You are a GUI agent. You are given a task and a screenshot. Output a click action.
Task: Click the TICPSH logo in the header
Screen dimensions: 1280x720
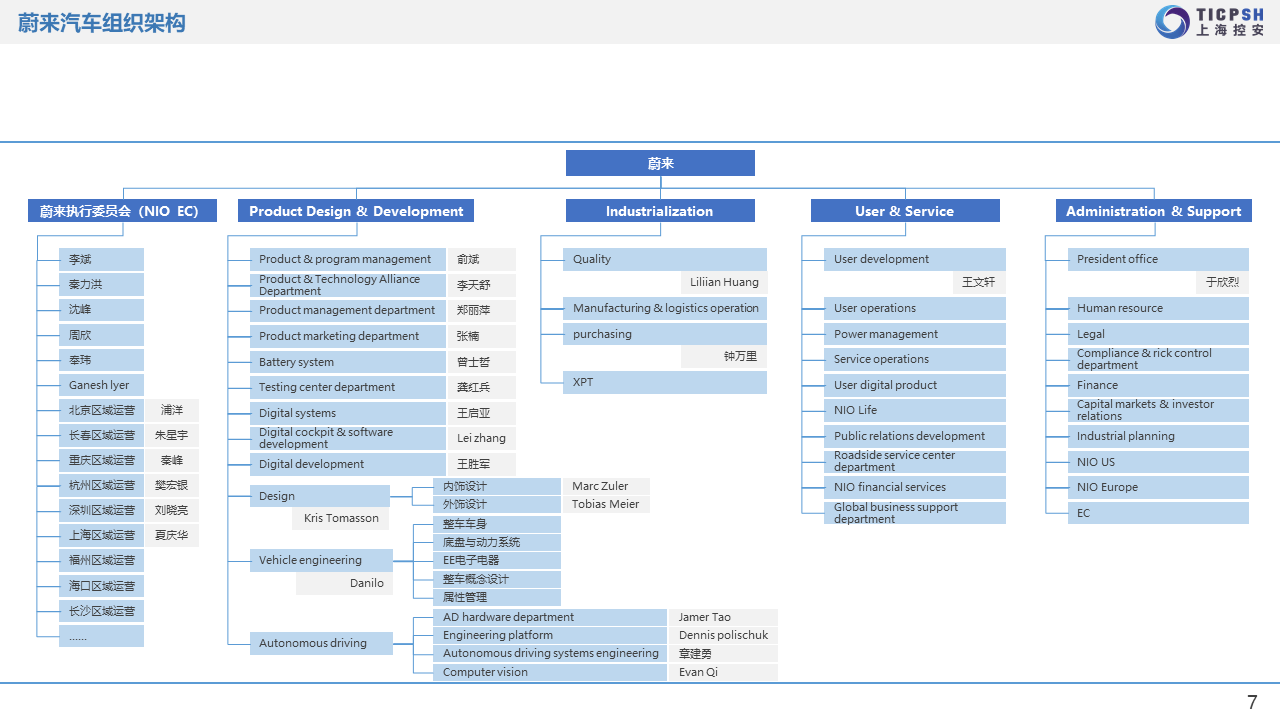1209,21
